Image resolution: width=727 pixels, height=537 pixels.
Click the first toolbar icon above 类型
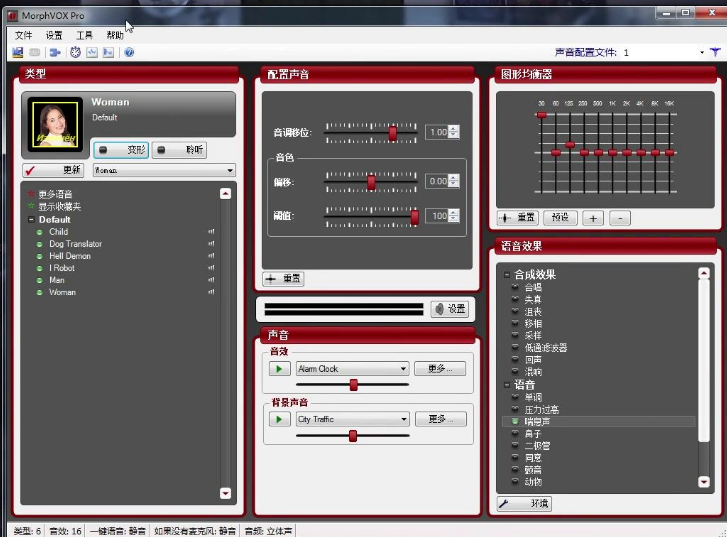[18, 52]
